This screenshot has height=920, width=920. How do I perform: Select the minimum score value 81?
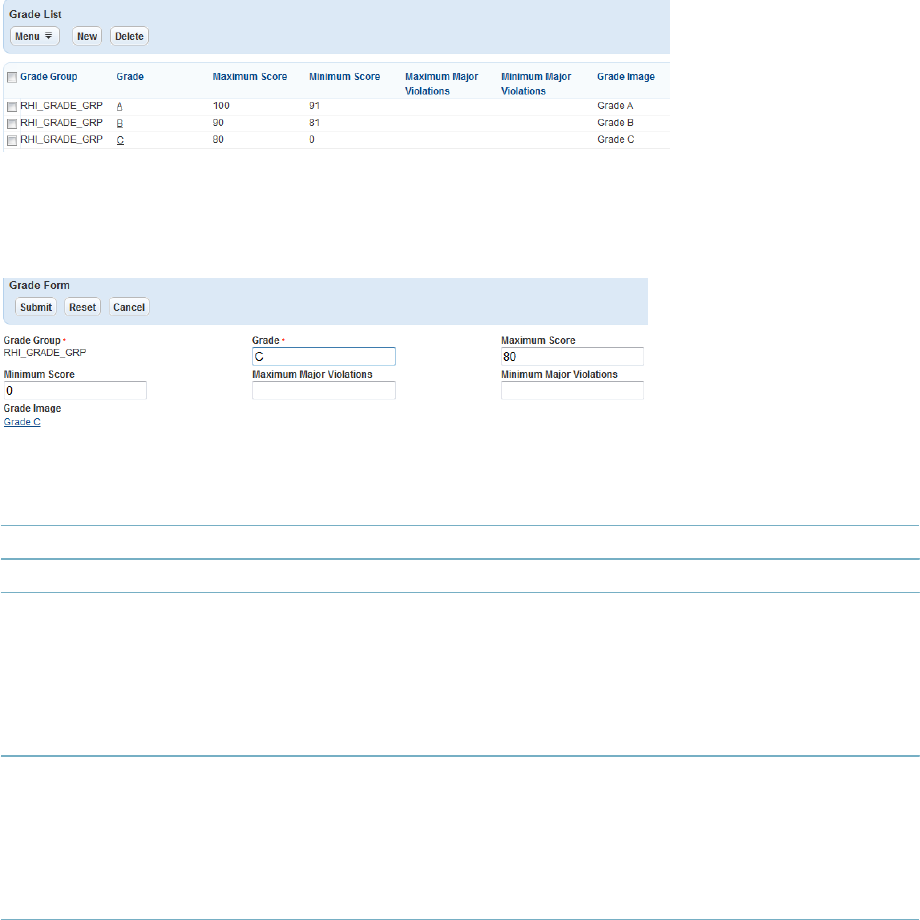click(x=314, y=123)
